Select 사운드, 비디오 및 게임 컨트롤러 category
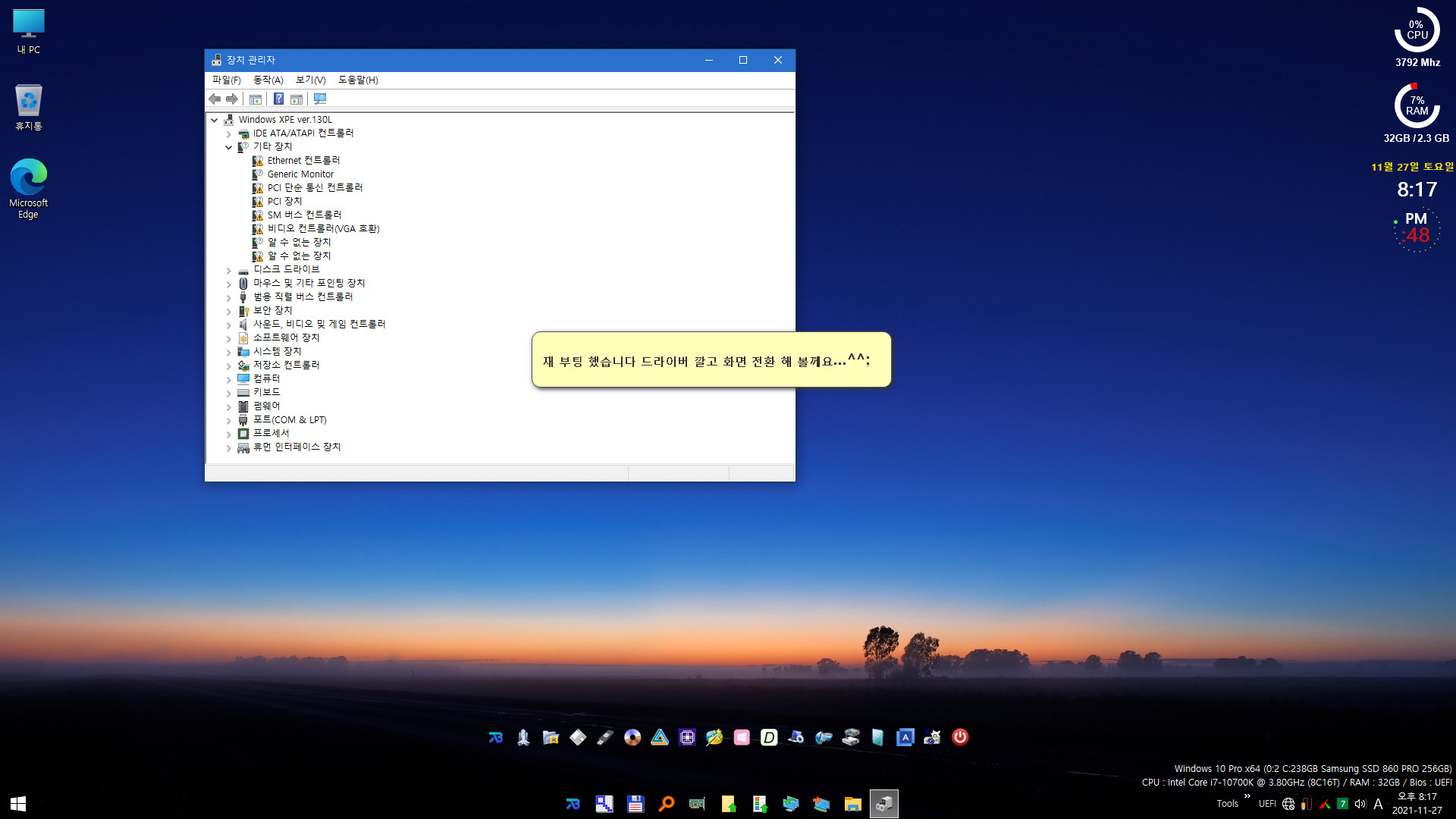Image resolution: width=1456 pixels, height=819 pixels. pyautogui.click(x=319, y=325)
